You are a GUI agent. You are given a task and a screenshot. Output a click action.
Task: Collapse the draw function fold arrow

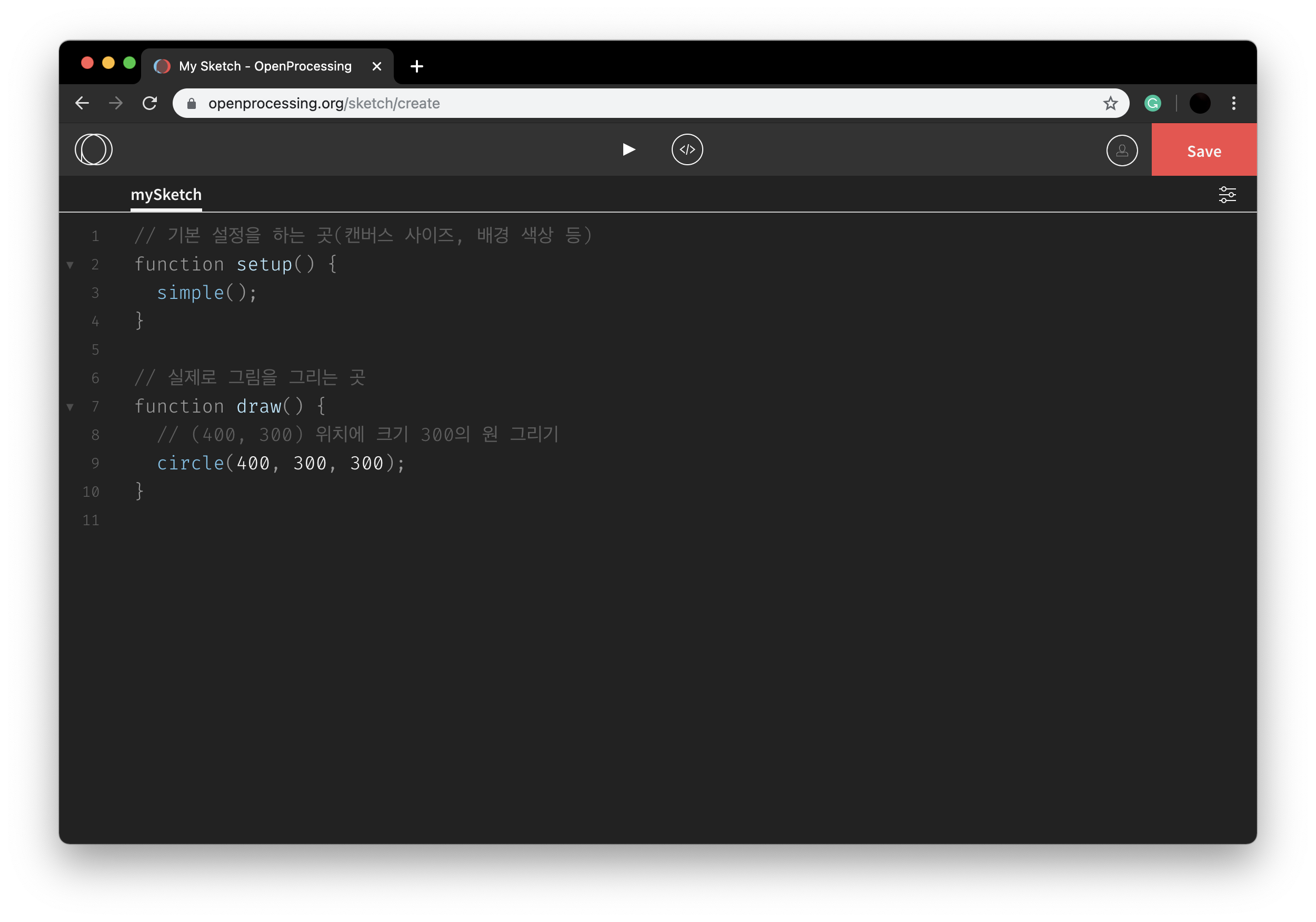pyautogui.click(x=70, y=407)
